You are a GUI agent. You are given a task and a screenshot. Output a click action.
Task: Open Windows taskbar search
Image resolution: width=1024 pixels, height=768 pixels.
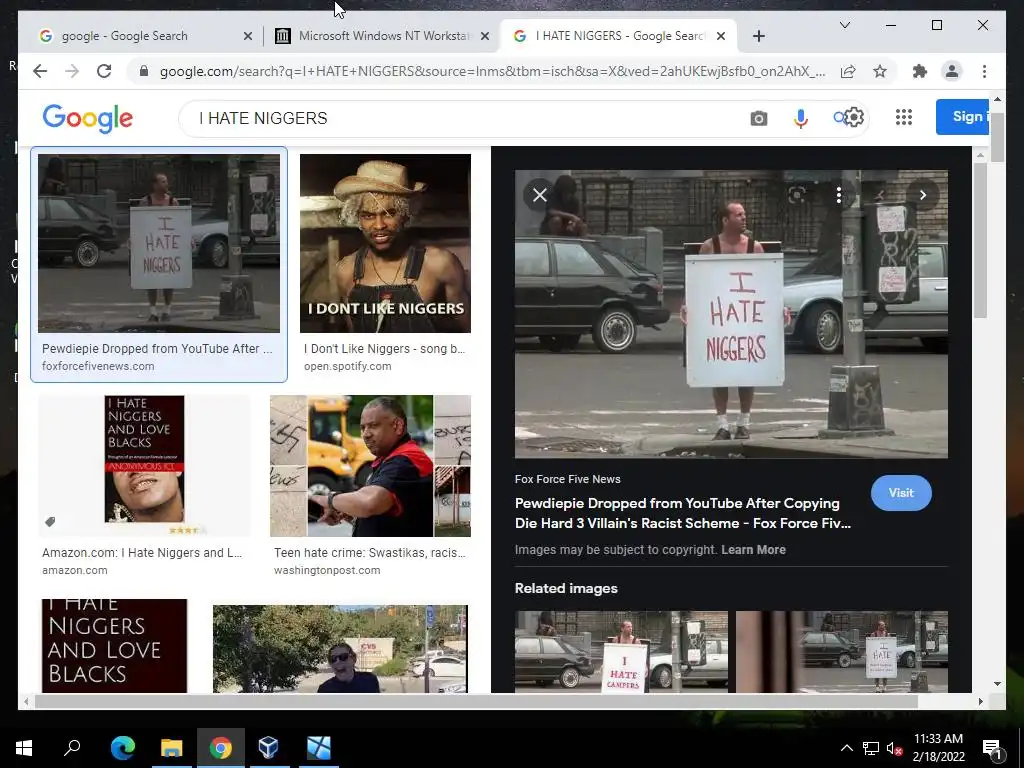(x=72, y=748)
